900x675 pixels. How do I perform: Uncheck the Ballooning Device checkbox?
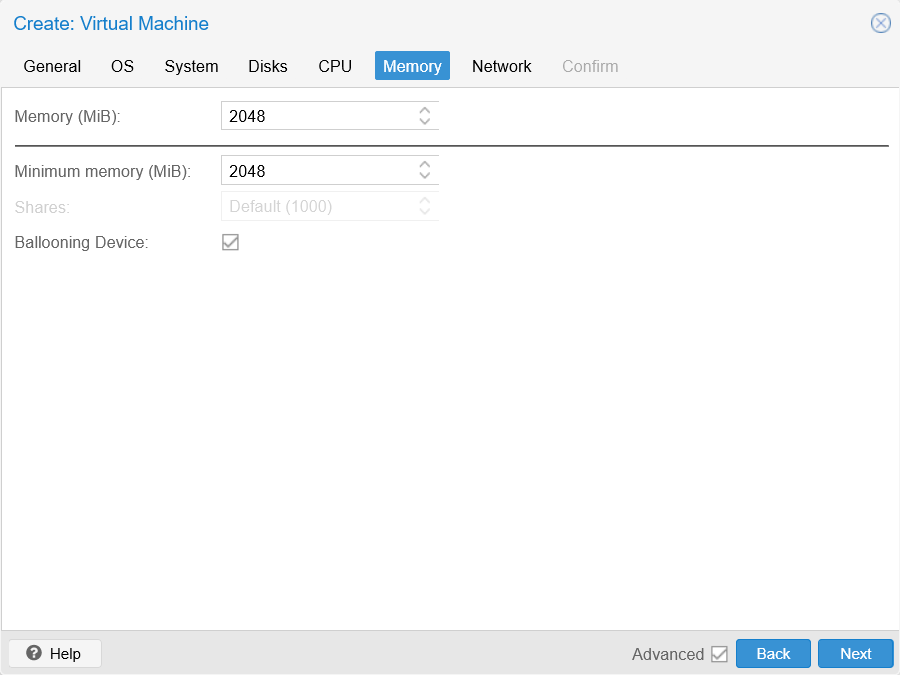coord(230,242)
